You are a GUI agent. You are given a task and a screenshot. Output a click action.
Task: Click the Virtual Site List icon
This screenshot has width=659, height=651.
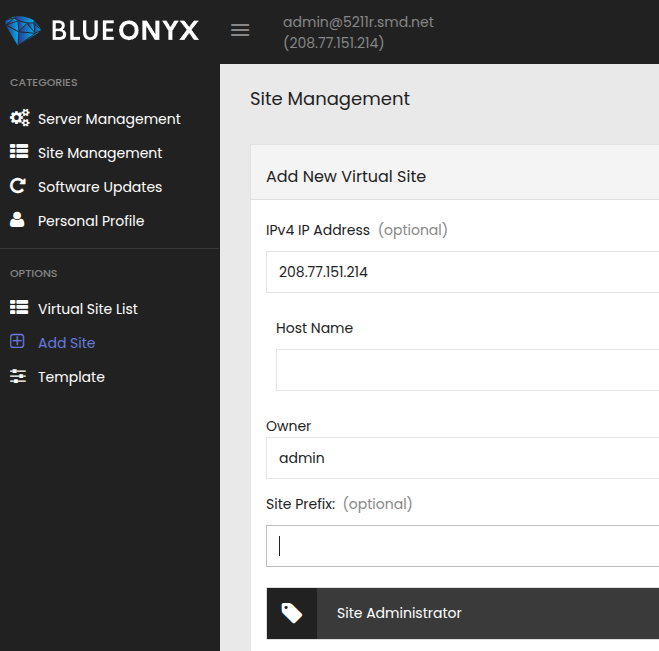(19, 308)
